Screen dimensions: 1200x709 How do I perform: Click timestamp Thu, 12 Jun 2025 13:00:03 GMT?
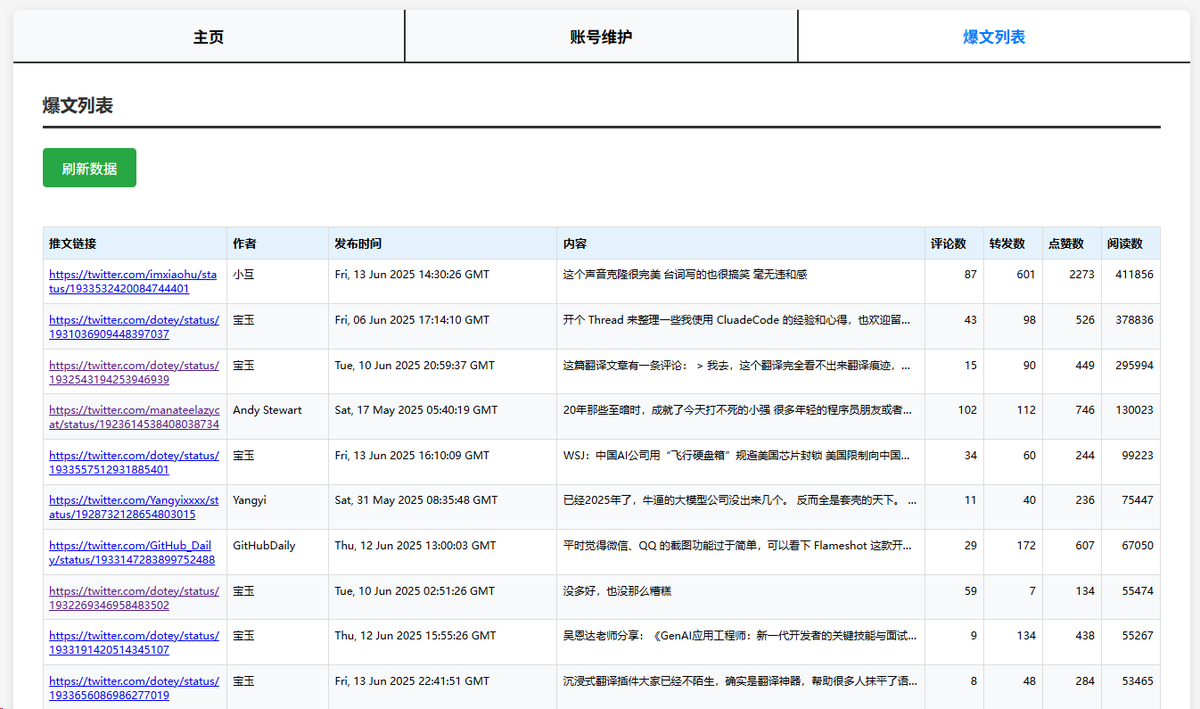click(x=415, y=546)
